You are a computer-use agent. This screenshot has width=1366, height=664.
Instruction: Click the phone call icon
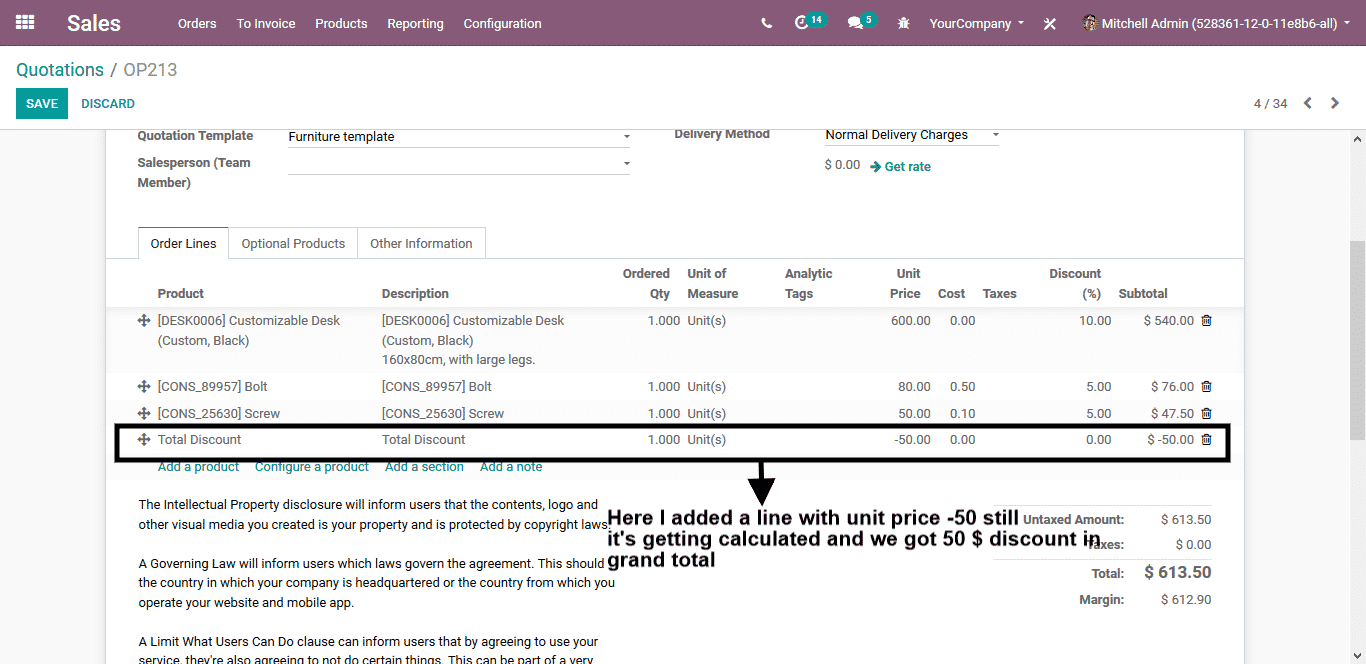(x=766, y=23)
